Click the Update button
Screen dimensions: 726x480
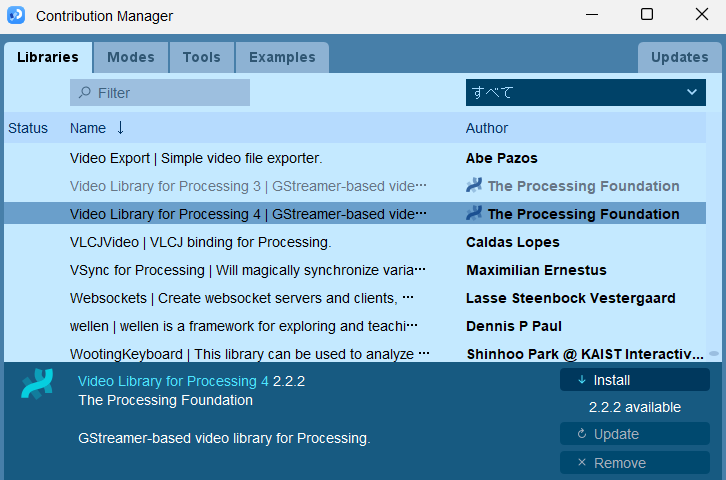pos(634,434)
